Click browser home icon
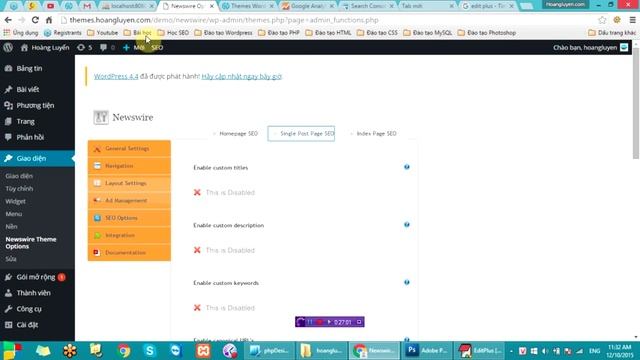Viewport: 640px width, 360px height. 49,20
